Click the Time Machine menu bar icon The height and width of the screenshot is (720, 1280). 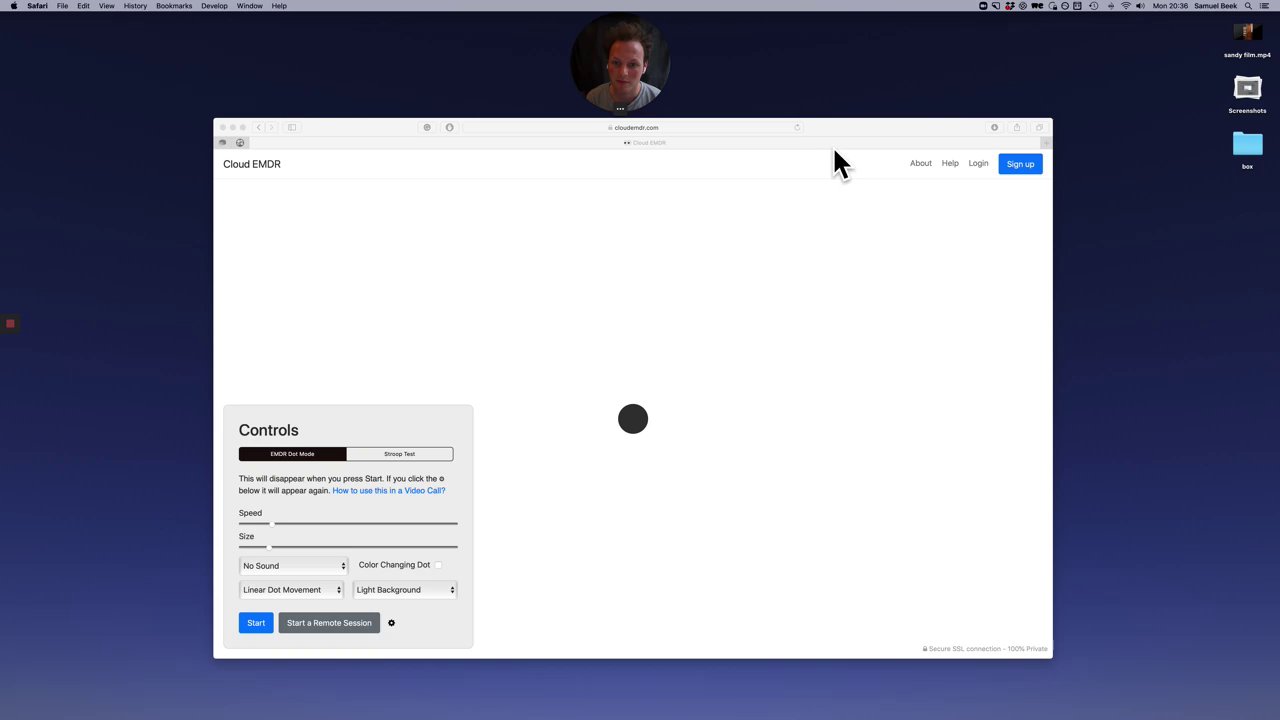point(1094,6)
